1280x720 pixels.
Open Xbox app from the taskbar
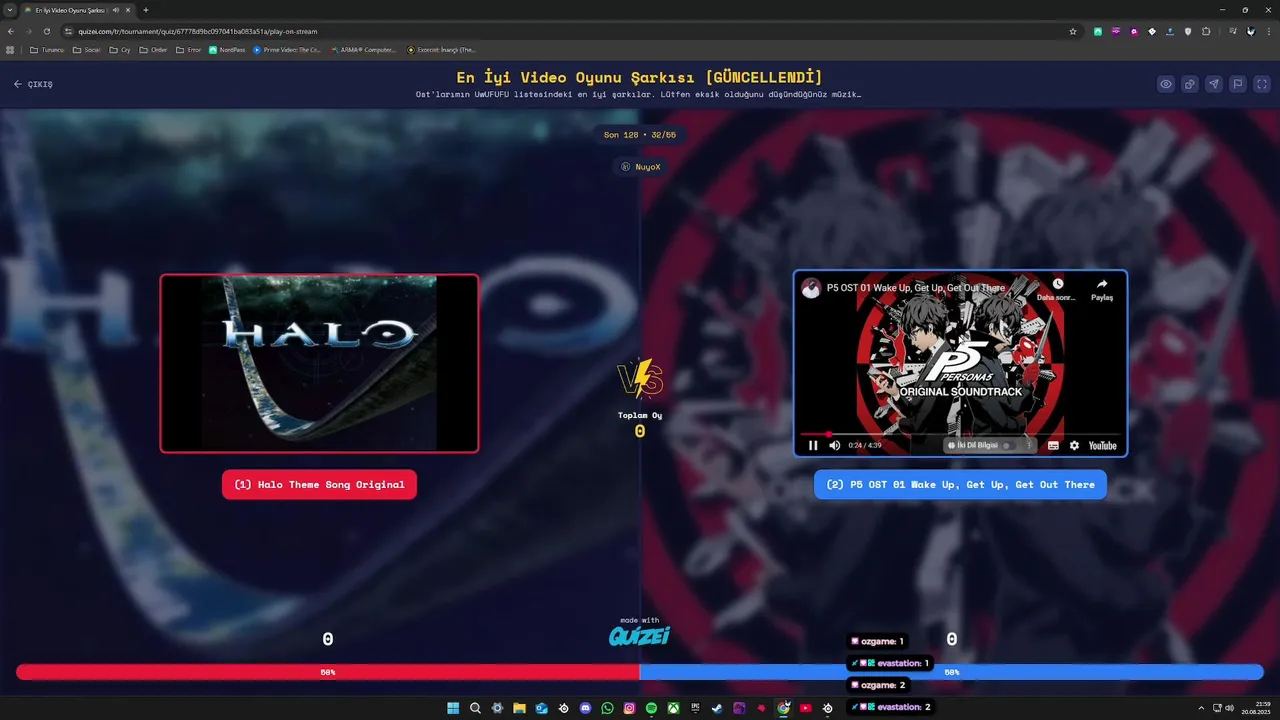point(673,708)
